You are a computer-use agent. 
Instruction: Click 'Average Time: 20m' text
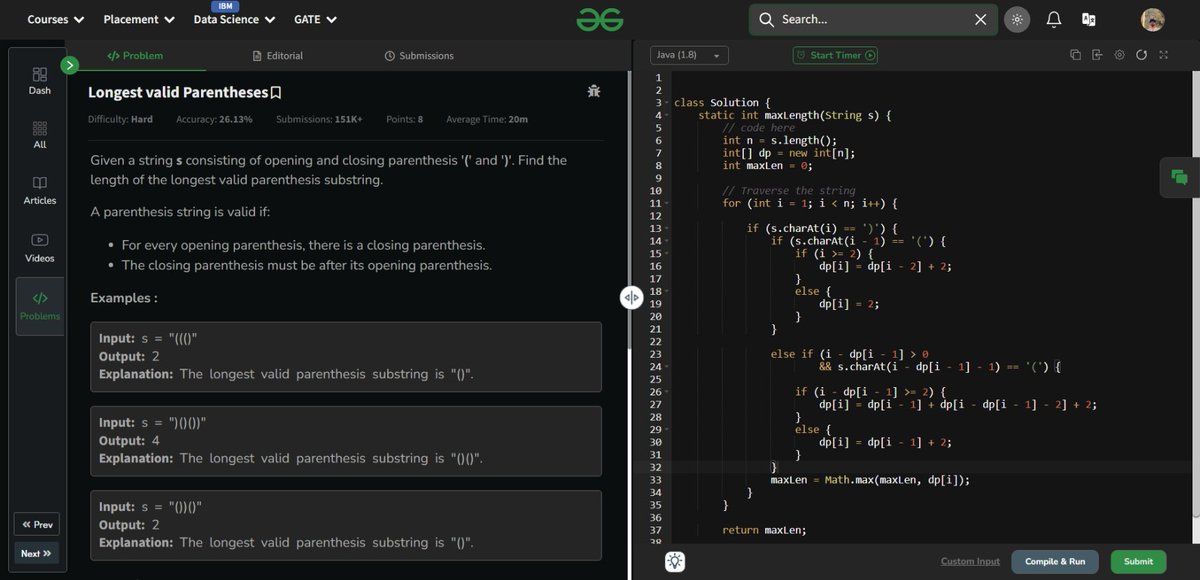[487, 120]
